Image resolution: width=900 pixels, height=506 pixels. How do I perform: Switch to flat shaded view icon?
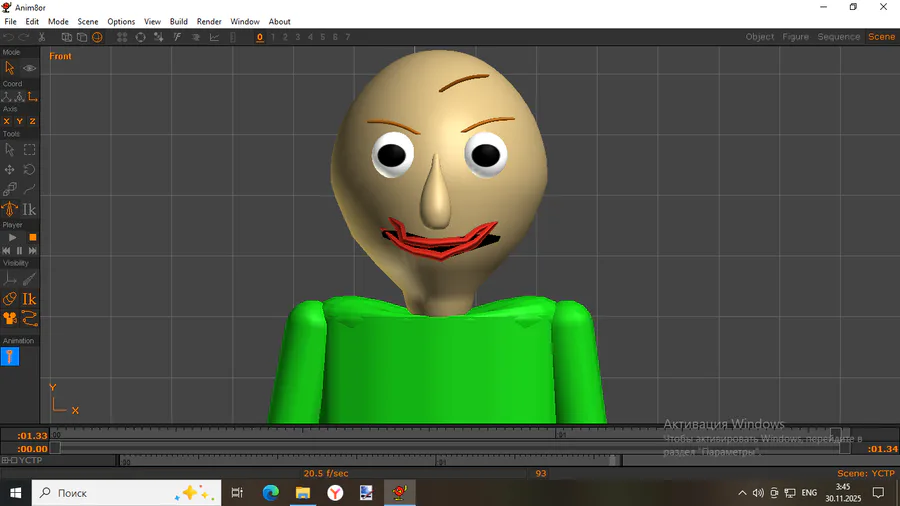click(x=82, y=37)
